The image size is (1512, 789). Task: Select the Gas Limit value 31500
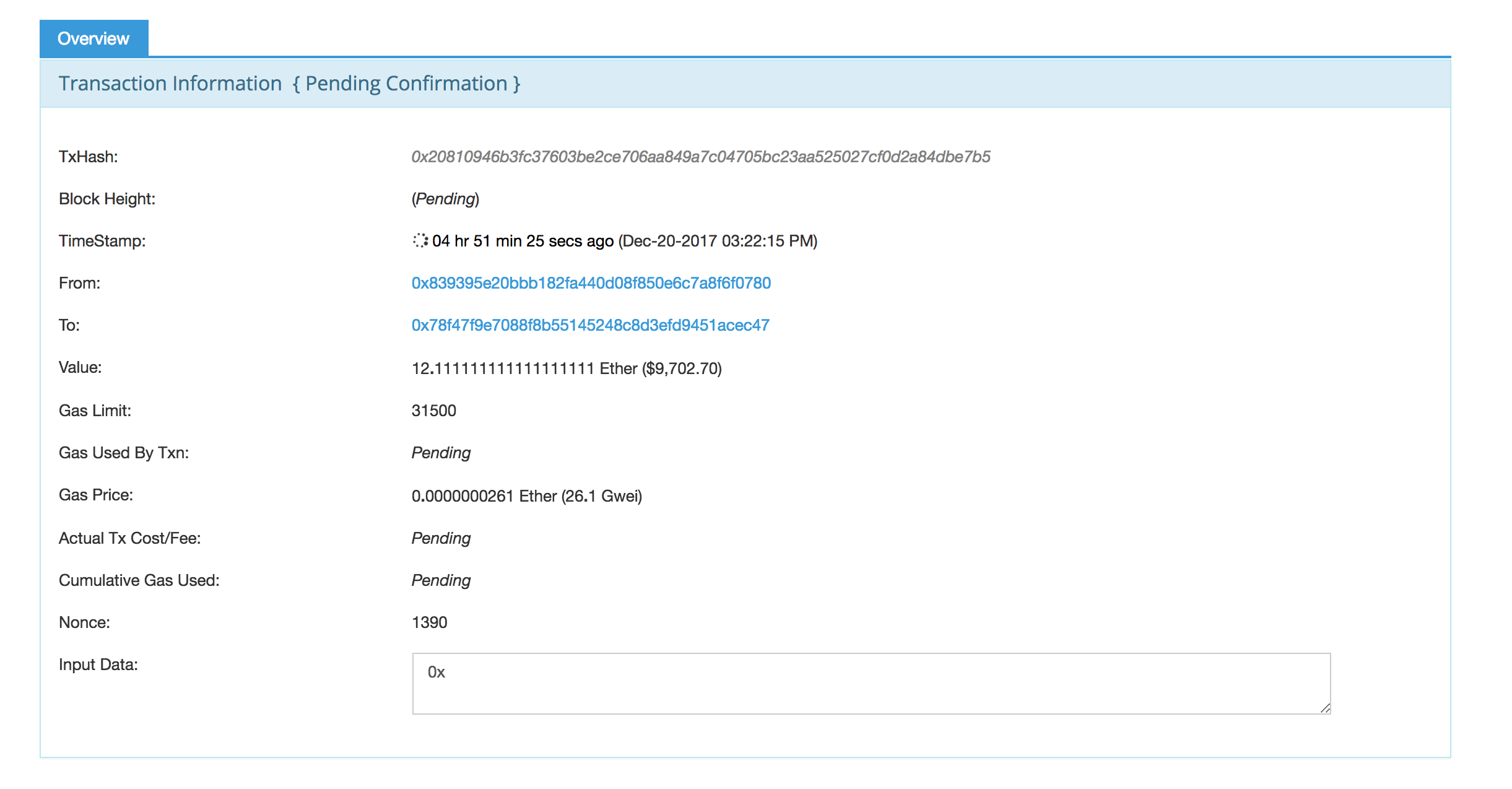tap(433, 410)
